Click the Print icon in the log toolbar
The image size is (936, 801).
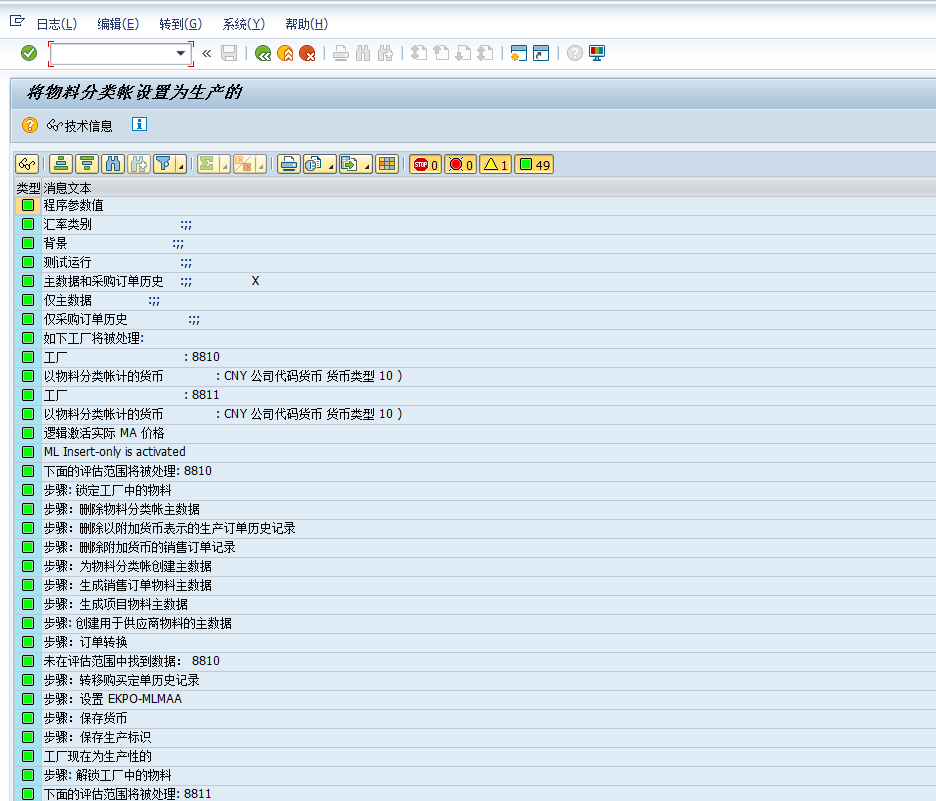(288, 163)
